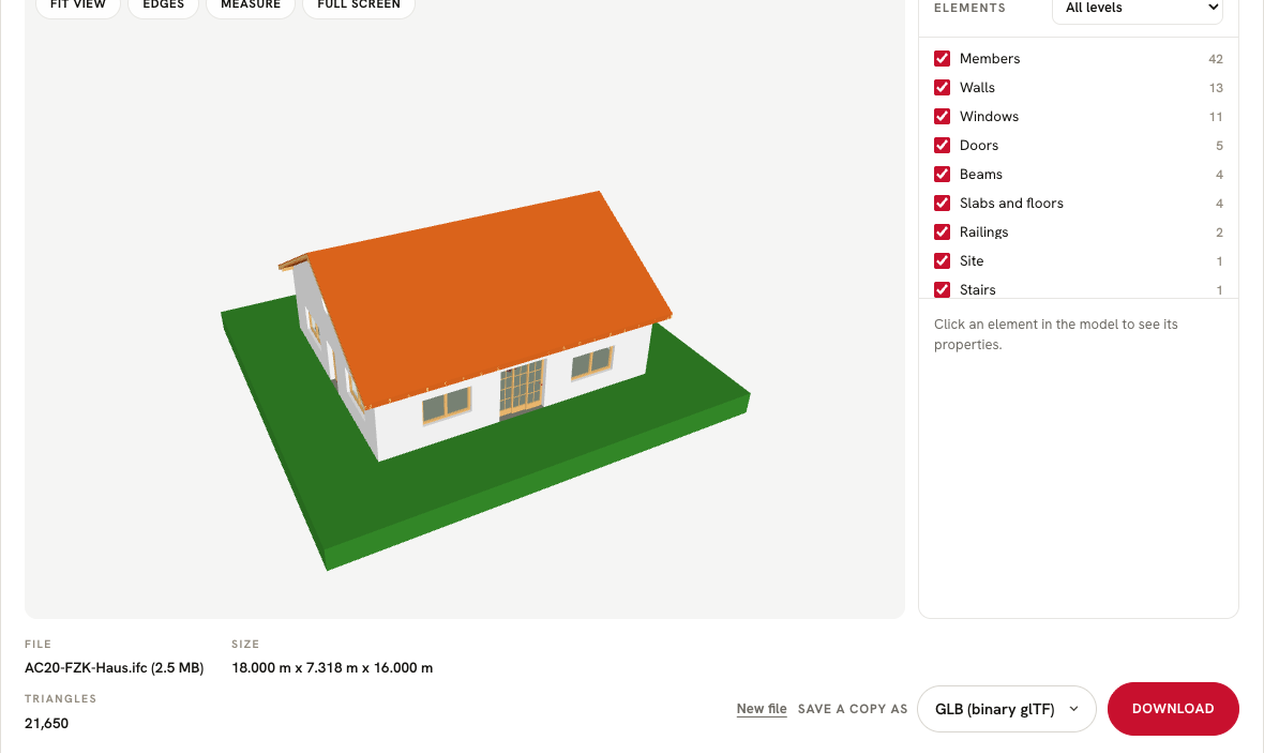Viewport: 1264px width, 753px height.
Task: Toggle the EDGES display button
Action: coord(163,5)
